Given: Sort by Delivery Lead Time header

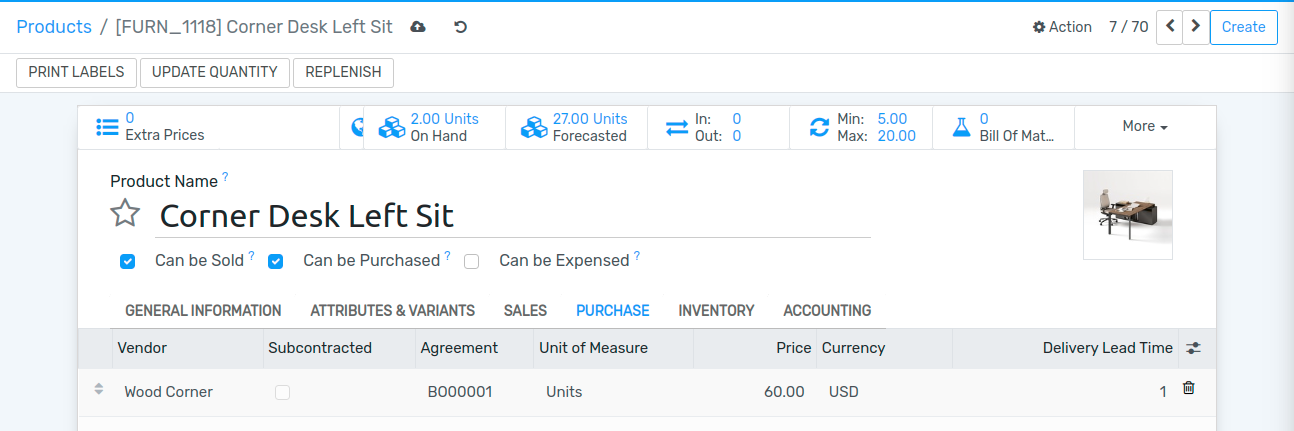Looking at the screenshot, I should pyautogui.click(x=1065, y=348).
